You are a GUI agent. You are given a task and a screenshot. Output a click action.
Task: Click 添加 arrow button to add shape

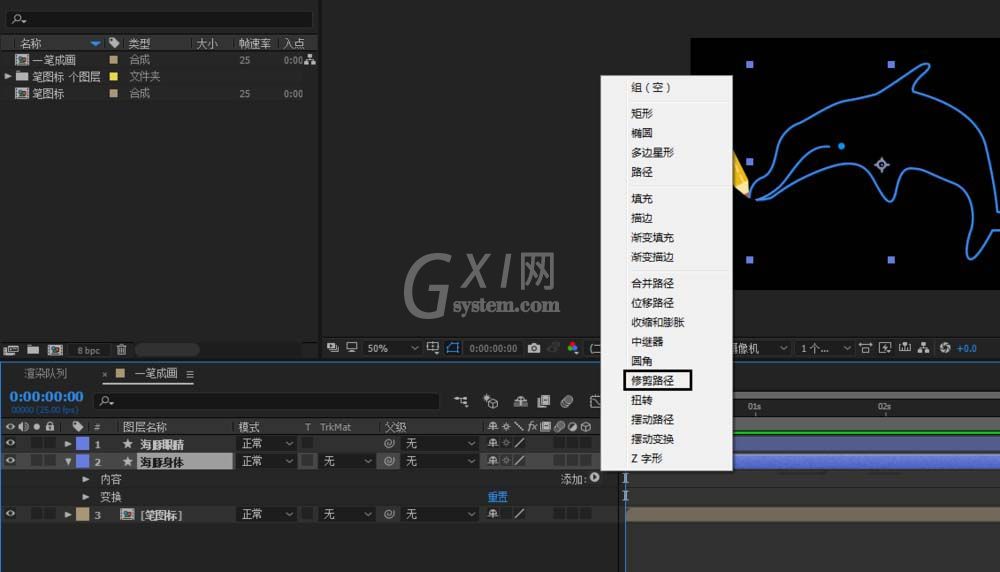click(x=594, y=477)
